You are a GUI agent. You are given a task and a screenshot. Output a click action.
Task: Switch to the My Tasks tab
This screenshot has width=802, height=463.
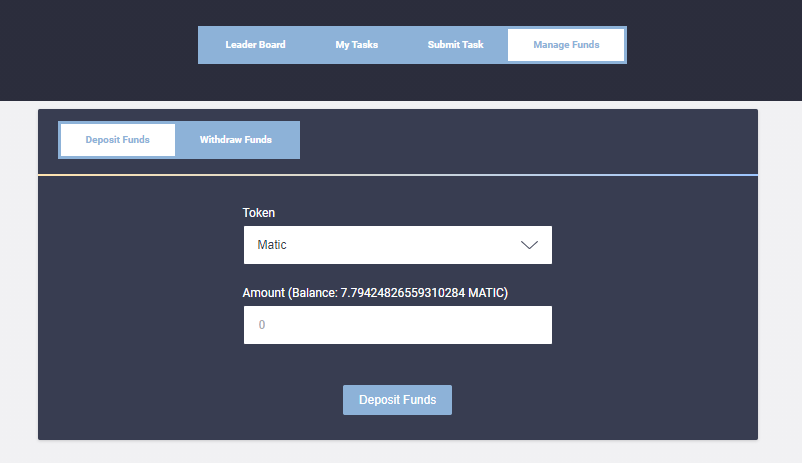[x=356, y=45]
